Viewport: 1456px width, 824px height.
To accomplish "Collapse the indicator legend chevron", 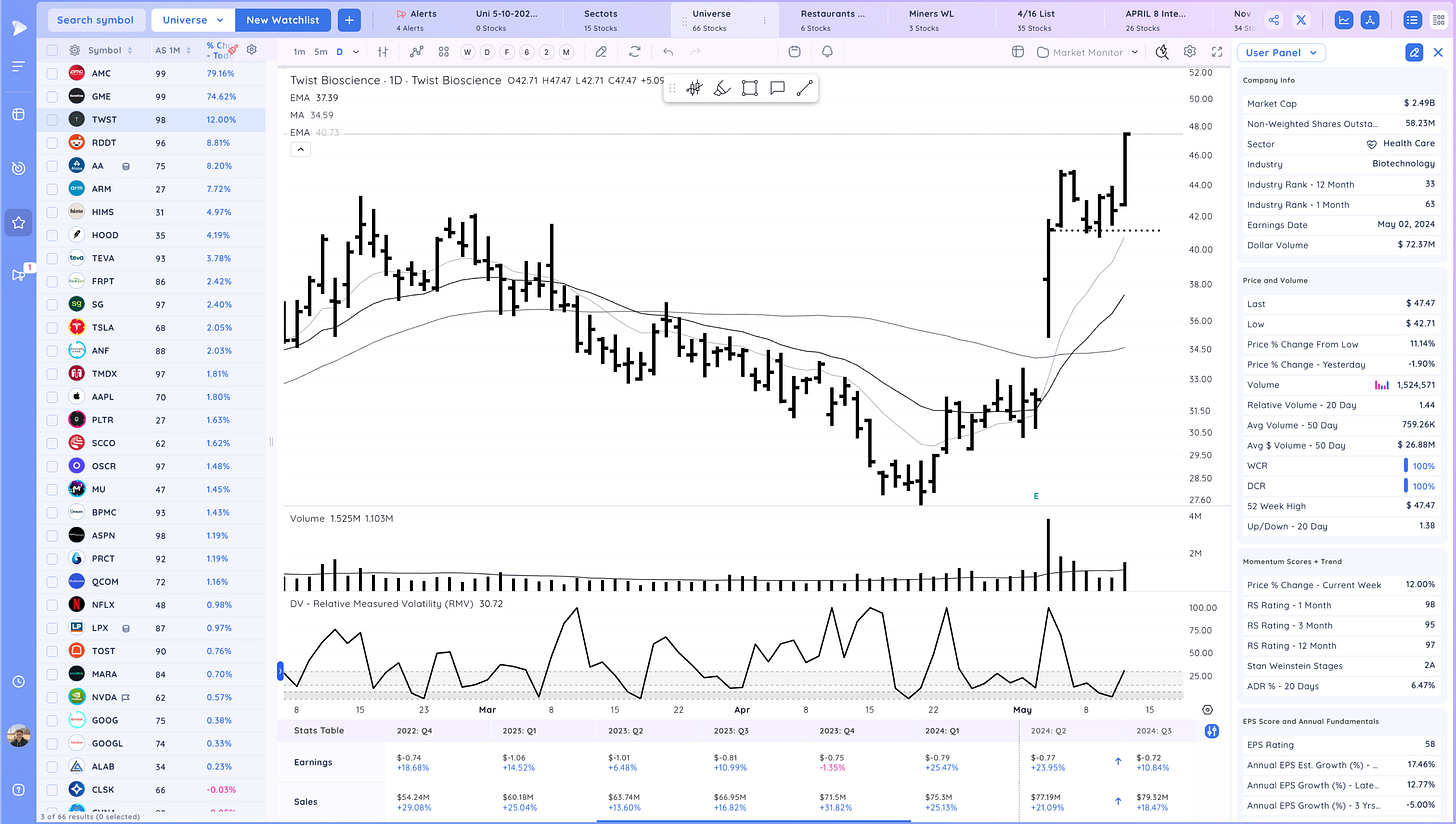I will tap(301, 150).
